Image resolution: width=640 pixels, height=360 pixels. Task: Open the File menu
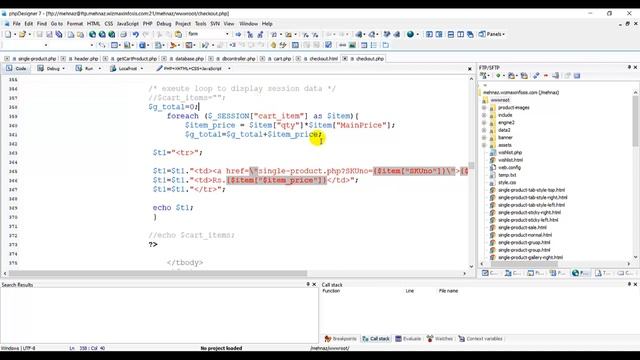(x=16, y=24)
